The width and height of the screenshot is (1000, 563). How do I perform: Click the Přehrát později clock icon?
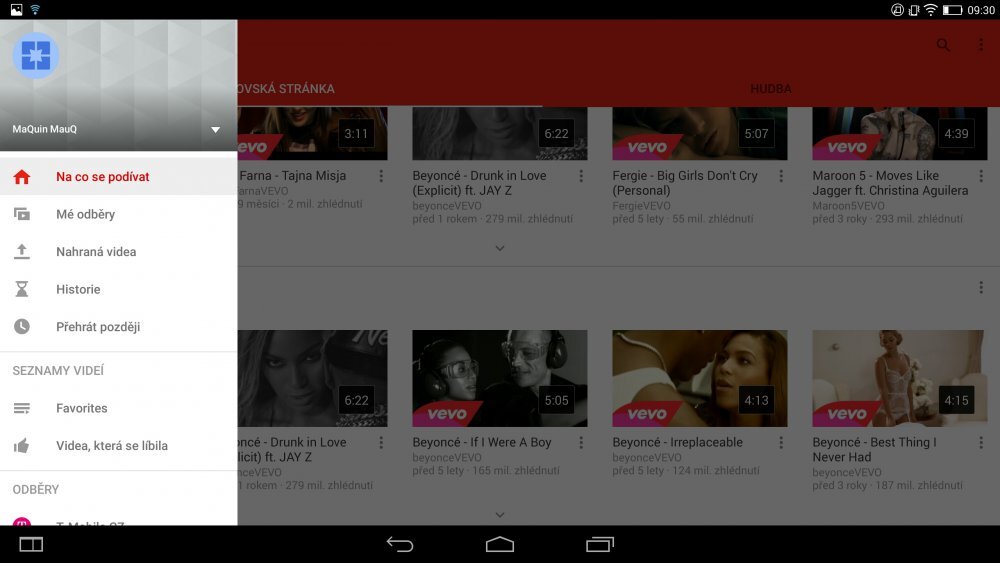click(x=22, y=327)
